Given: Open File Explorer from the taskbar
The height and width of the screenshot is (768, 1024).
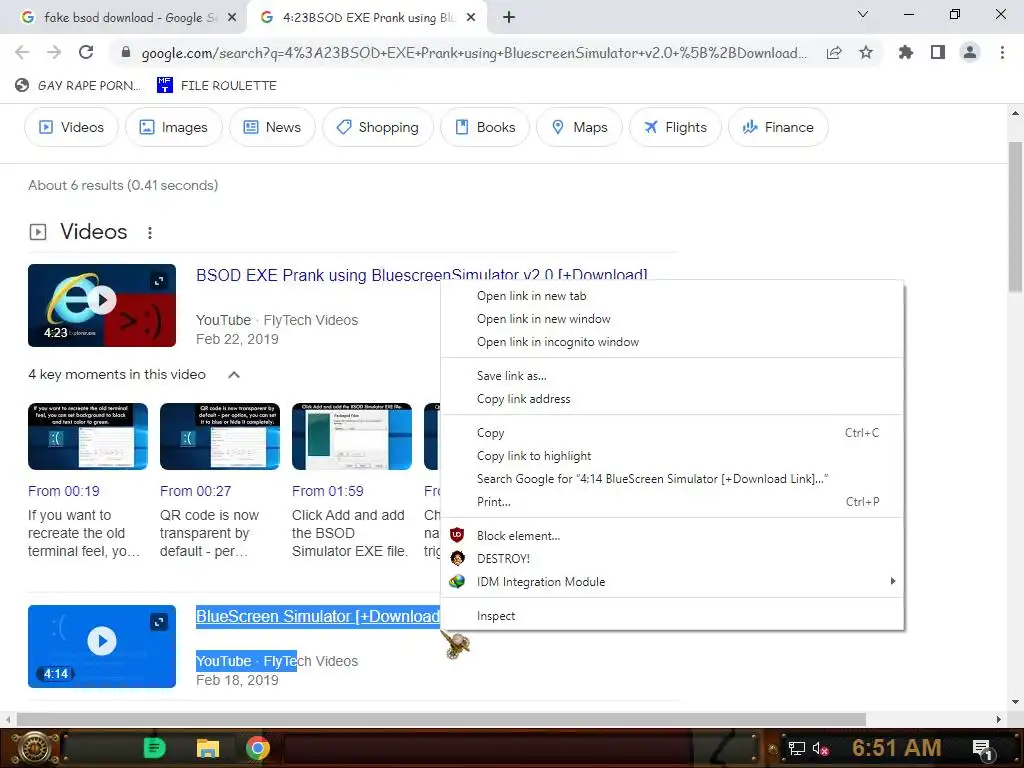Looking at the screenshot, I should tap(208, 748).
